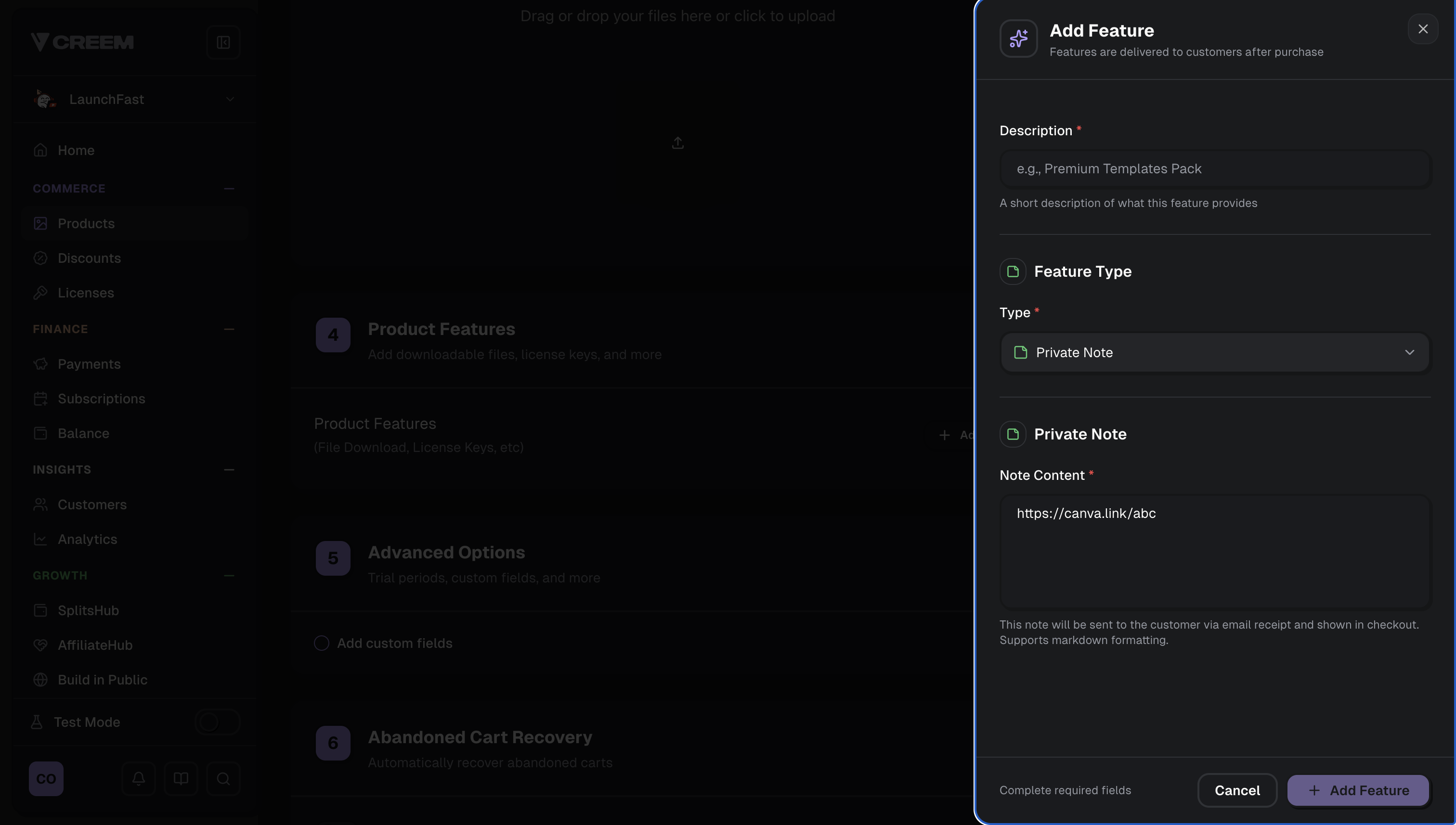Open the Payments page
1456x825 pixels.
point(134,364)
